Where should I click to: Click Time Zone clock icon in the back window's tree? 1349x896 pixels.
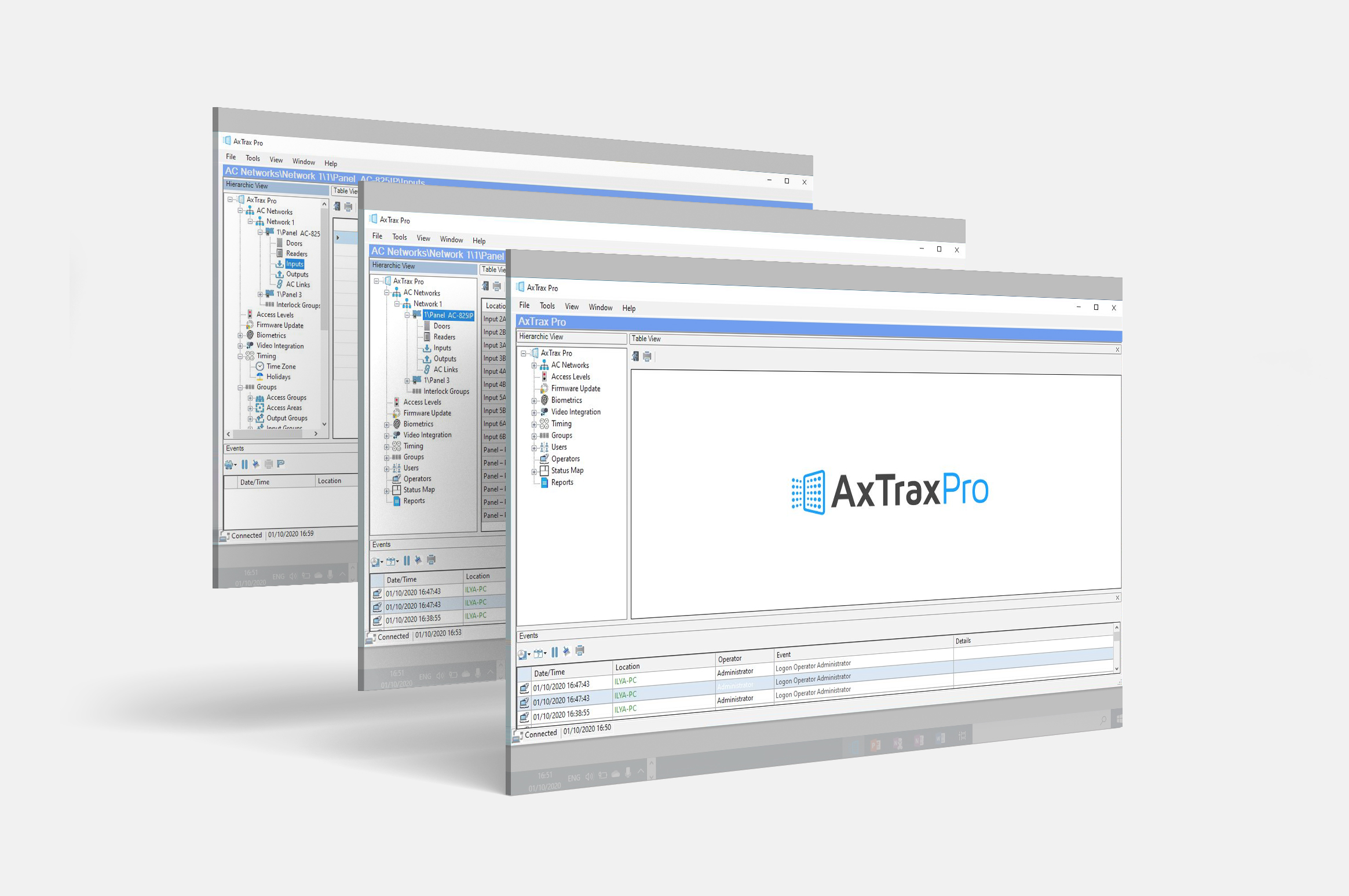(x=260, y=367)
